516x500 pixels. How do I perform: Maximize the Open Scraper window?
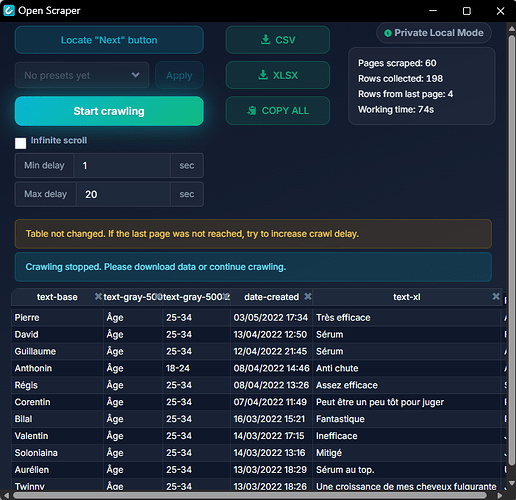pos(467,11)
